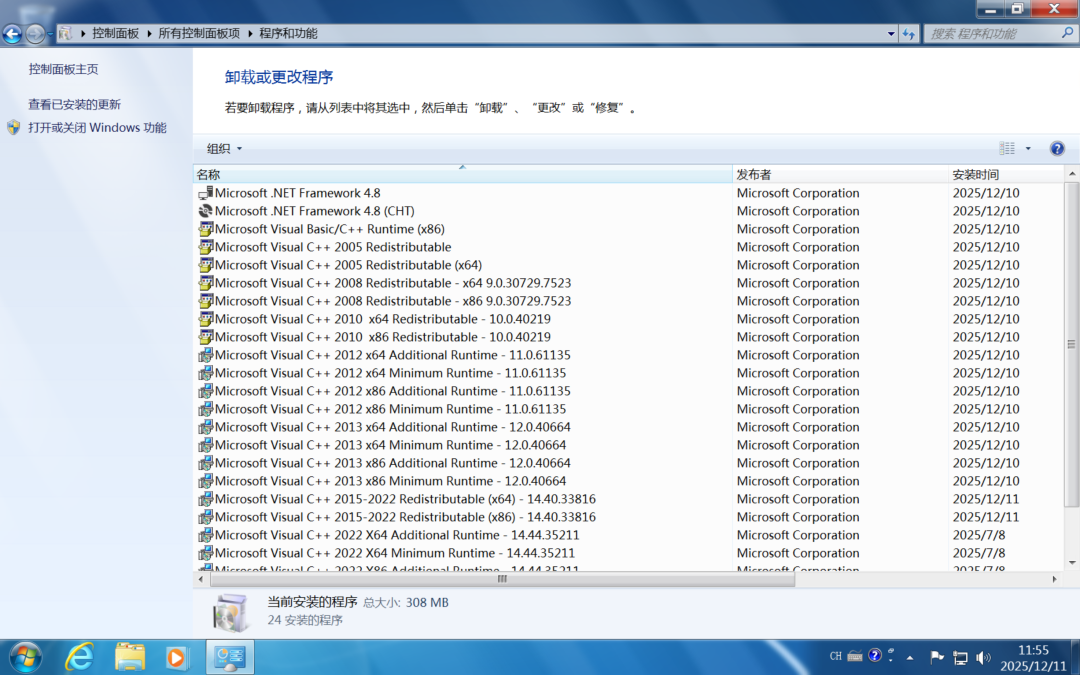Click the 所有控制面板项 breadcrumb
Screen dimensions: 1080x675
199,33
